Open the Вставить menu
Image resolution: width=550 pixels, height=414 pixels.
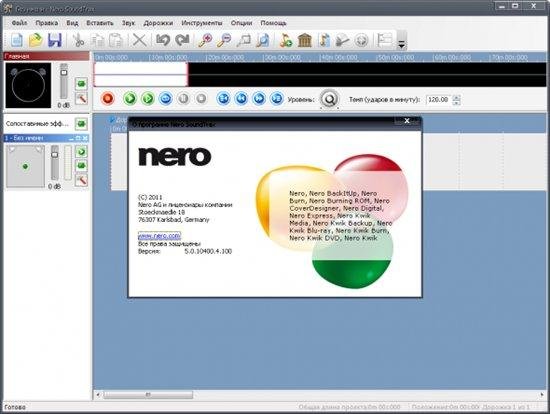point(100,23)
